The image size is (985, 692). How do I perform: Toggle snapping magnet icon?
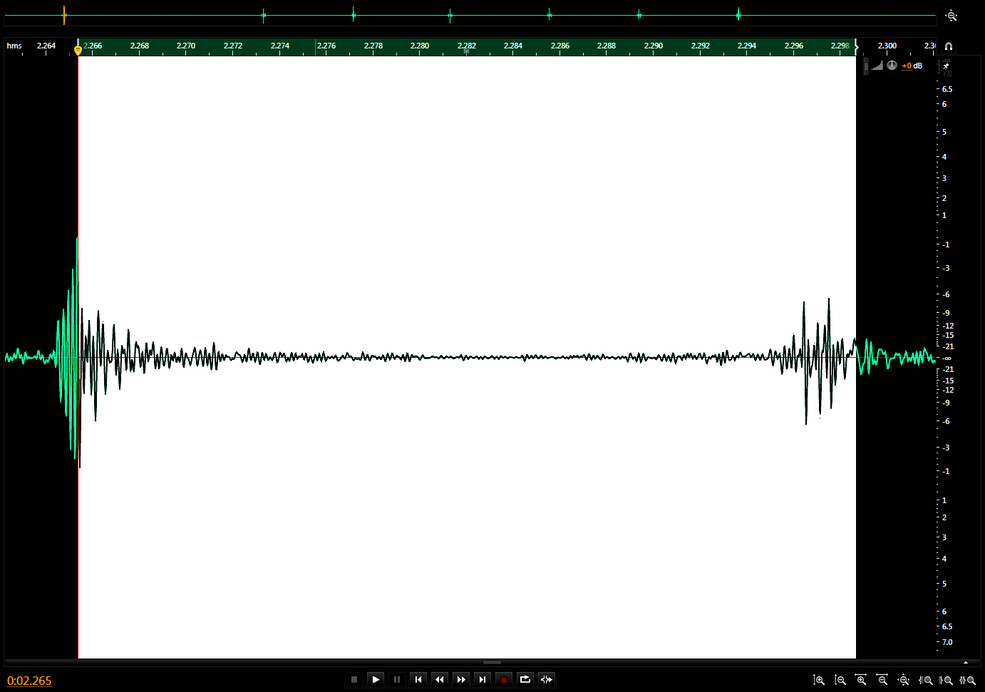pos(949,46)
